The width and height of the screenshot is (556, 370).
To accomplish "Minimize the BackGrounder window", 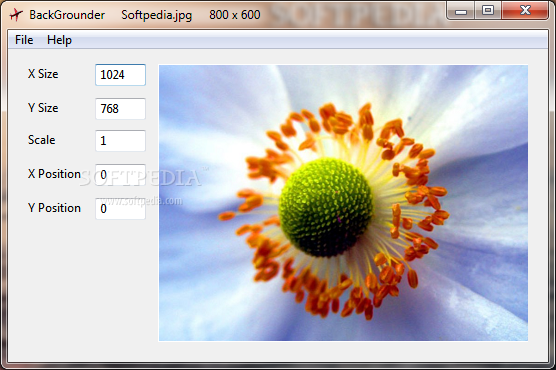I will (461, 11).
